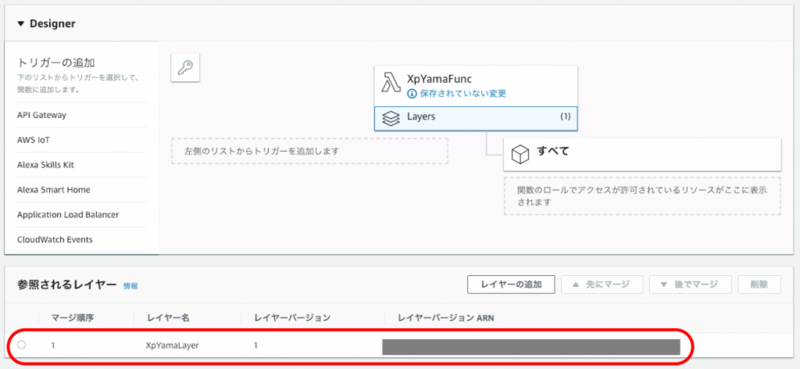Click the XpYamaLayer layer name
Screen dimensions: 800x369
click(172, 346)
